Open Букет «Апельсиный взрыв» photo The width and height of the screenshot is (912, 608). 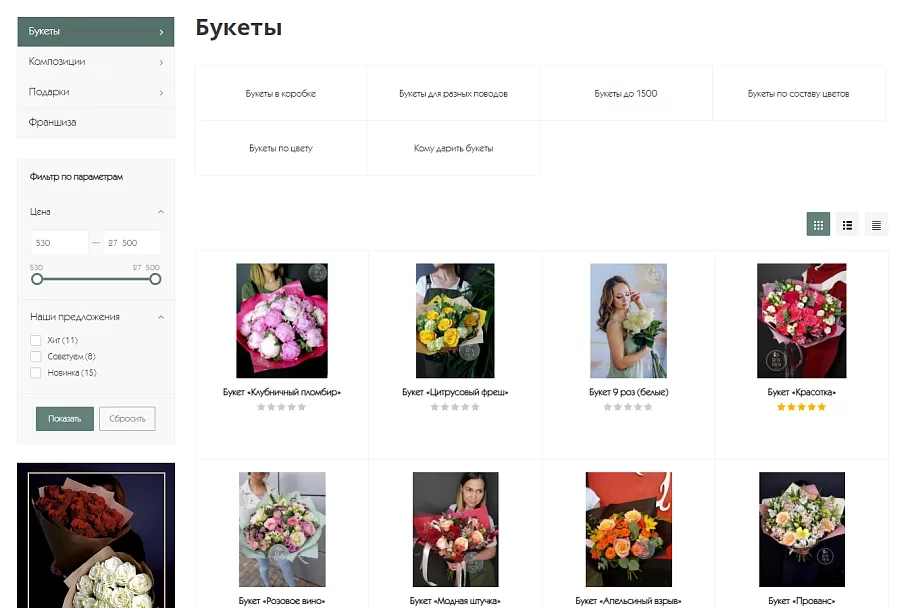coord(629,529)
